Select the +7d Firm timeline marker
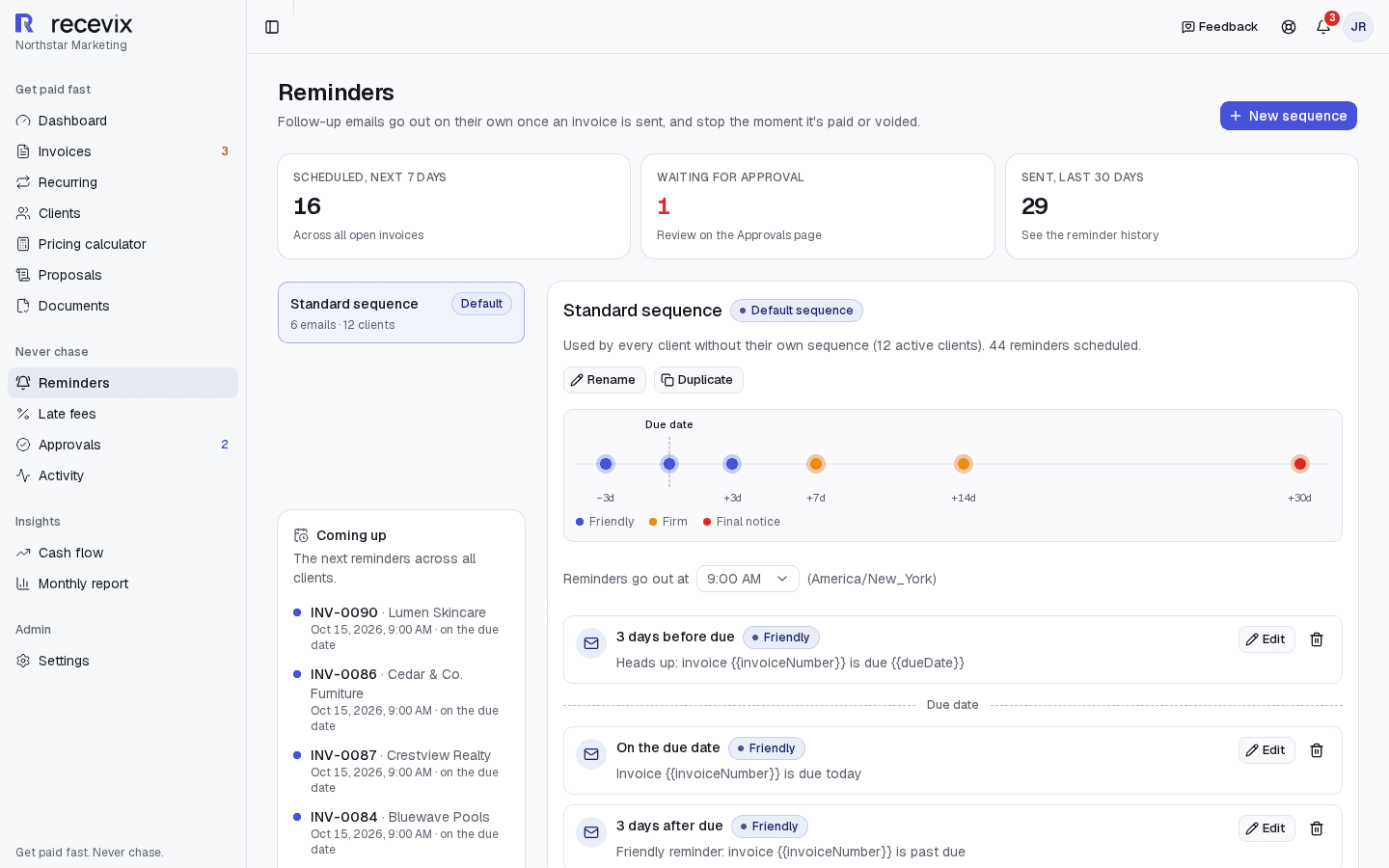 coord(816,464)
